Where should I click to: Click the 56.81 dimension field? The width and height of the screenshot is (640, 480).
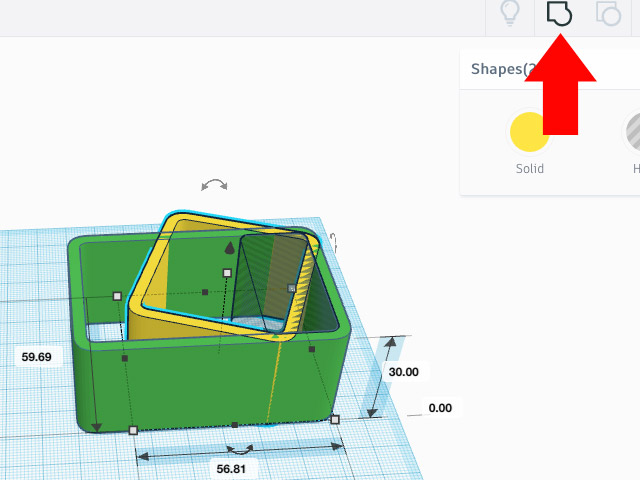[x=230, y=468]
